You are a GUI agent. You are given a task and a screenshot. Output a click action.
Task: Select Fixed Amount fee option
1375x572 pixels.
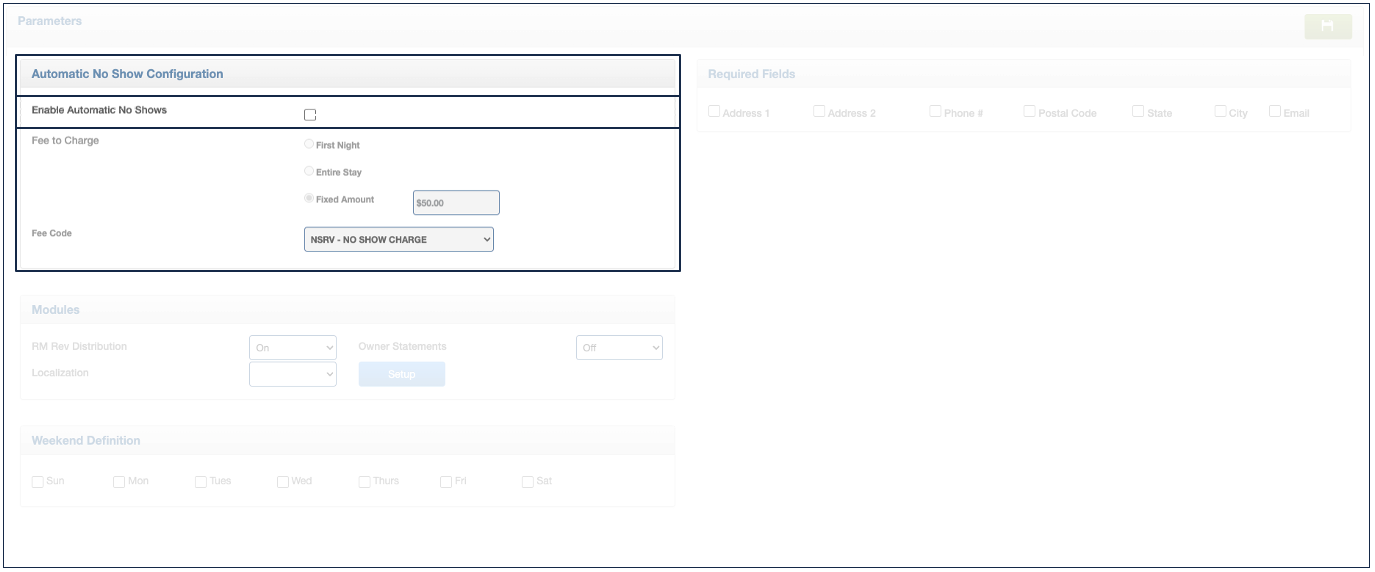[309, 199]
